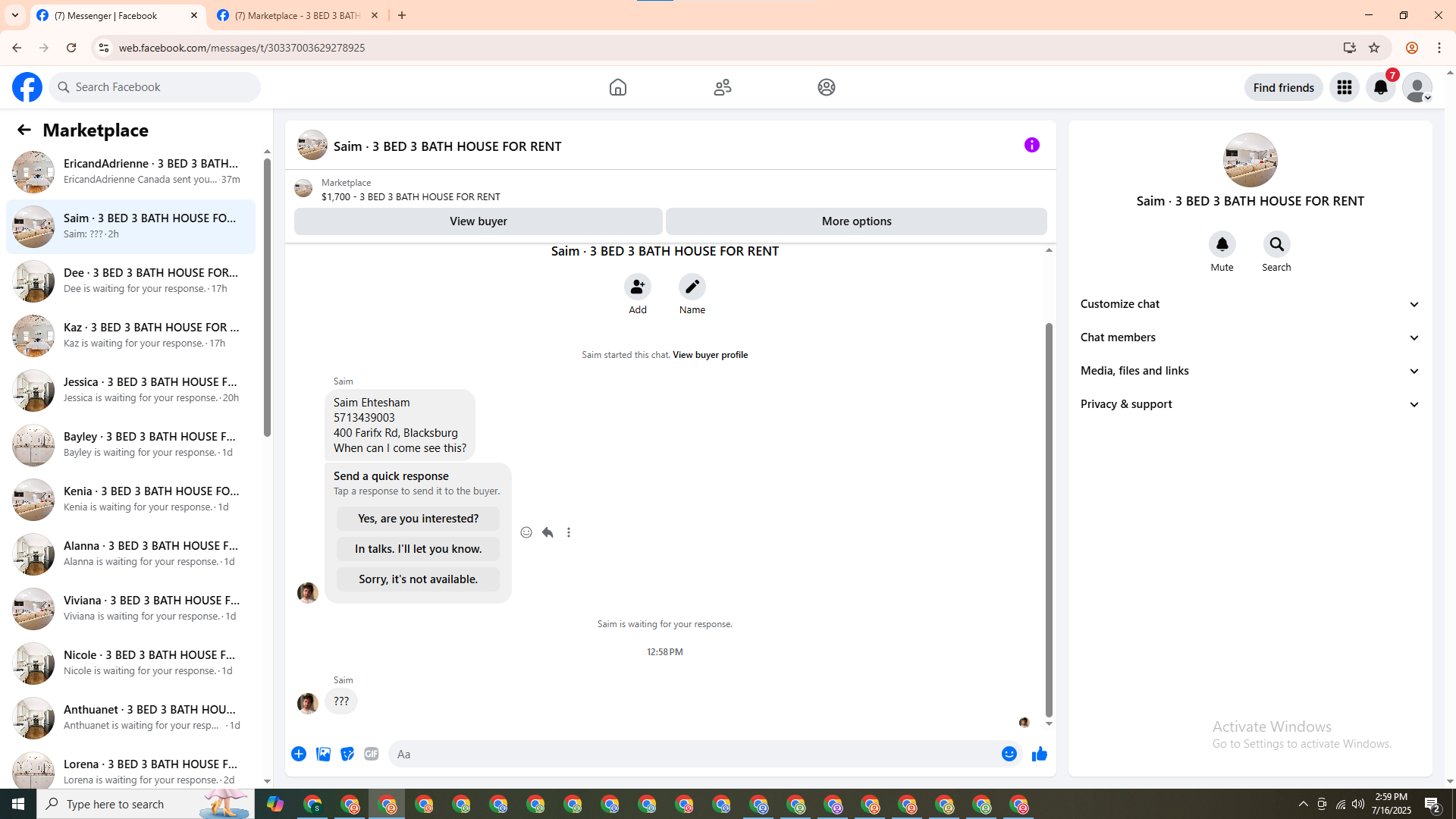Image resolution: width=1456 pixels, height=819 pixels.
Task: Open the Windows notification center
Action: coord(1432,804)
